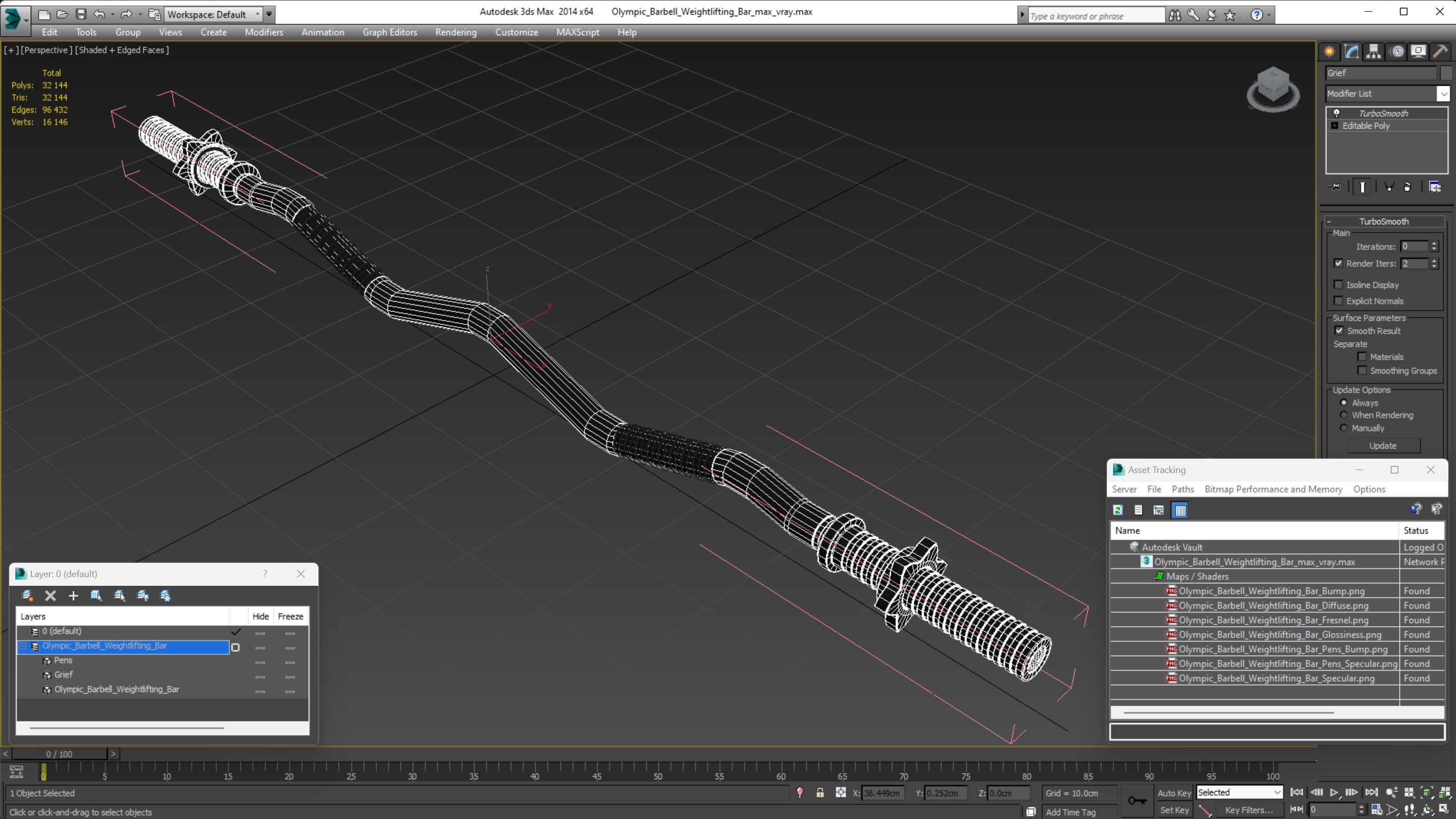Image resolution: width=1456 pixels, height=819 pixels.
Task: Click Play Animation button
Action: (x=1335, y=792)
